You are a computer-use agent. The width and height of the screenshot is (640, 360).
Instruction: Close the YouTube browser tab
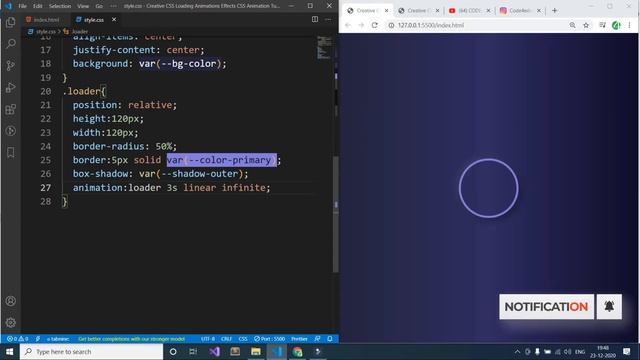tap(488, 11)
